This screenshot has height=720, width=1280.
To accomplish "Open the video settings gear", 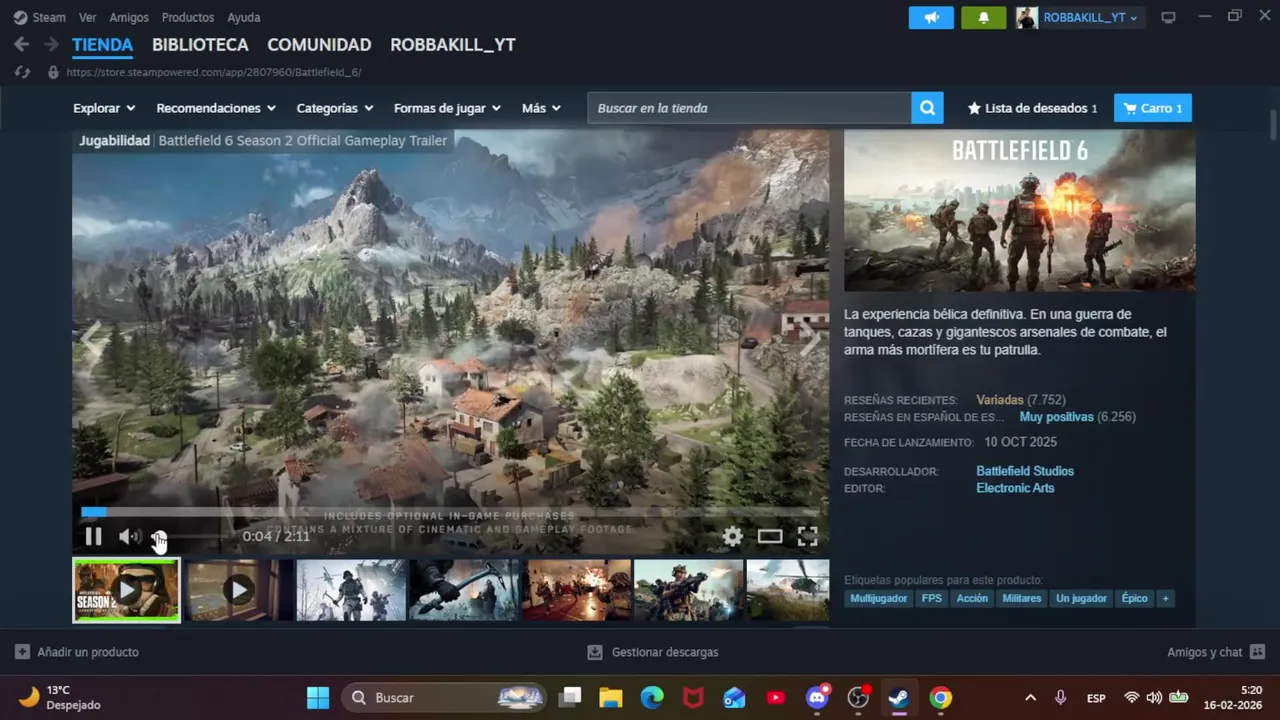I will (x=733, y=536).
